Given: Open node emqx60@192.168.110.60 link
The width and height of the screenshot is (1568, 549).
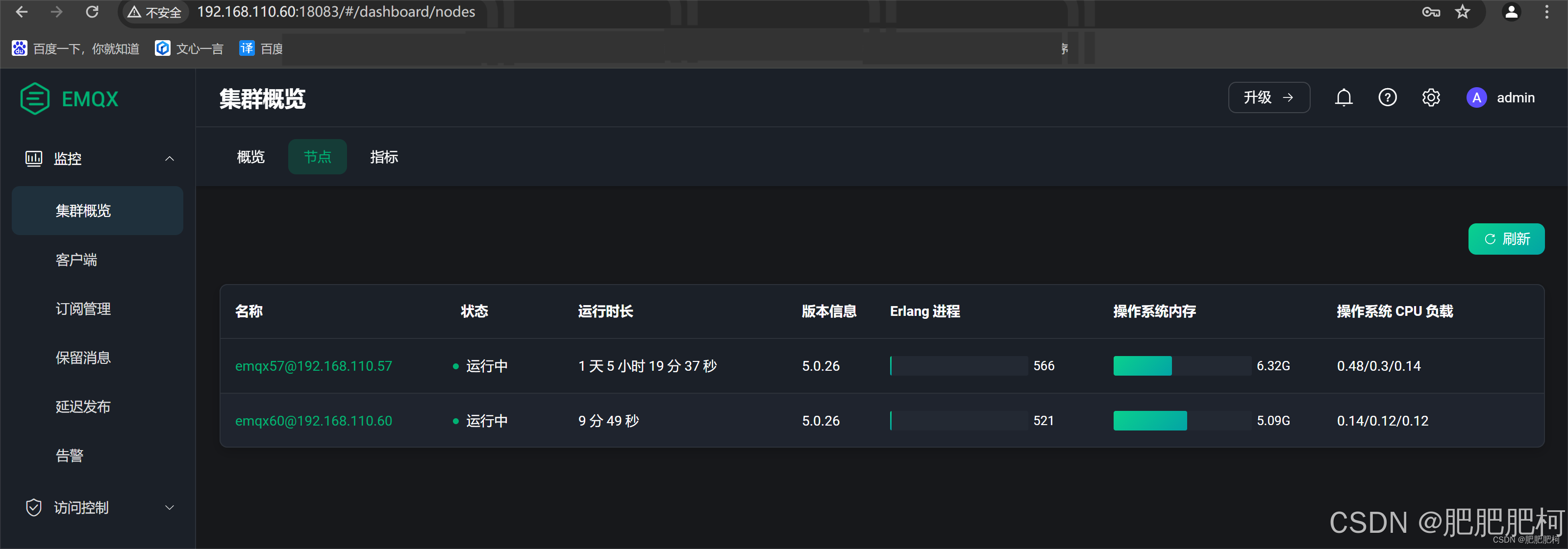Looking at the screenshot, I should 314,421.
